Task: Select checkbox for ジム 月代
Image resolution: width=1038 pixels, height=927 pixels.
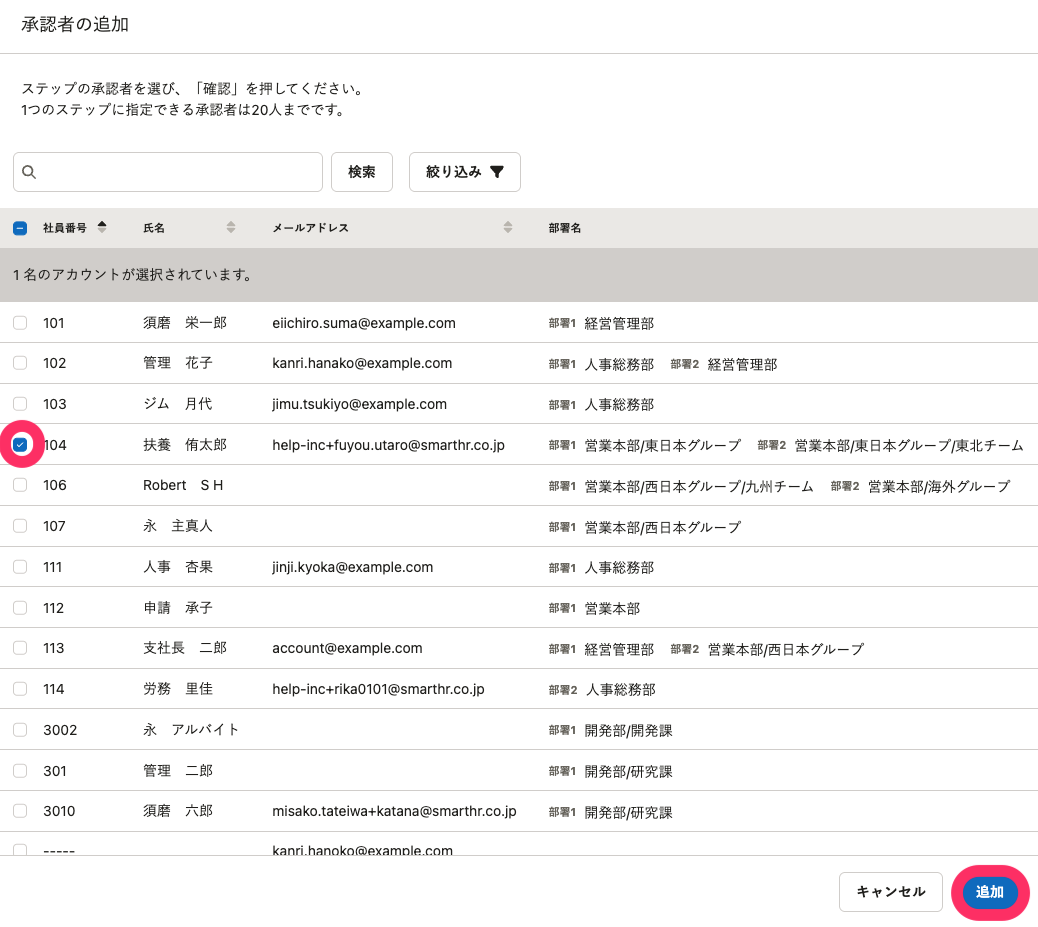Action: (20, 404)
